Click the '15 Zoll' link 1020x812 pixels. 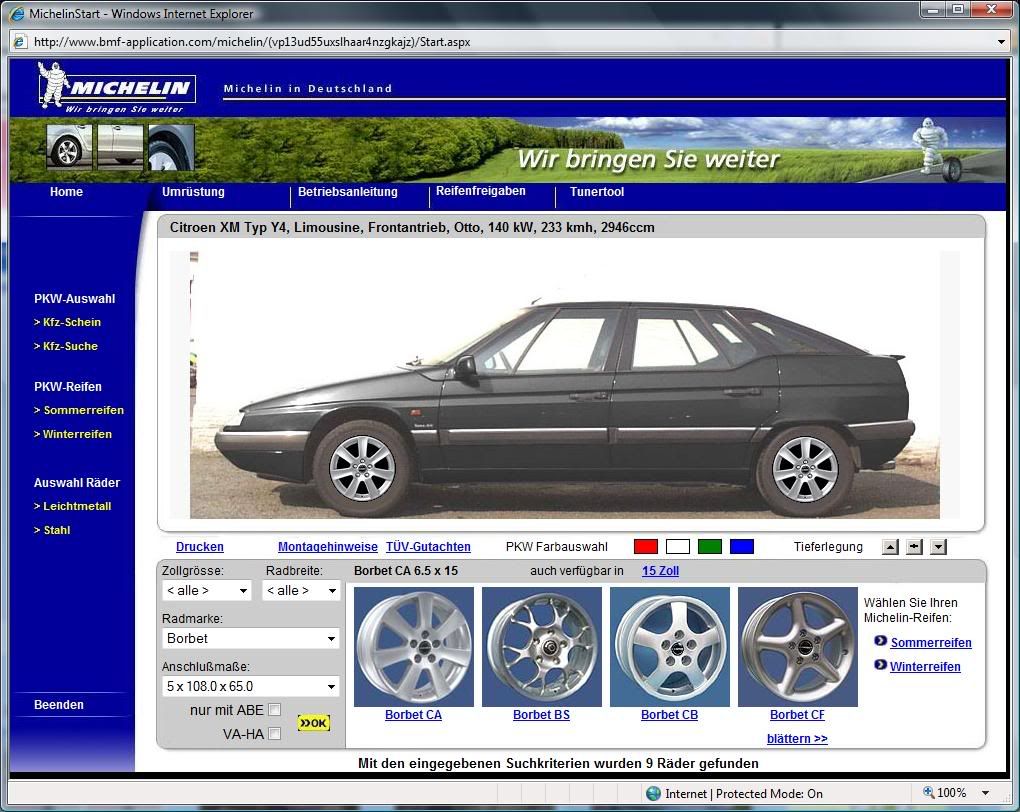(660, 571)
